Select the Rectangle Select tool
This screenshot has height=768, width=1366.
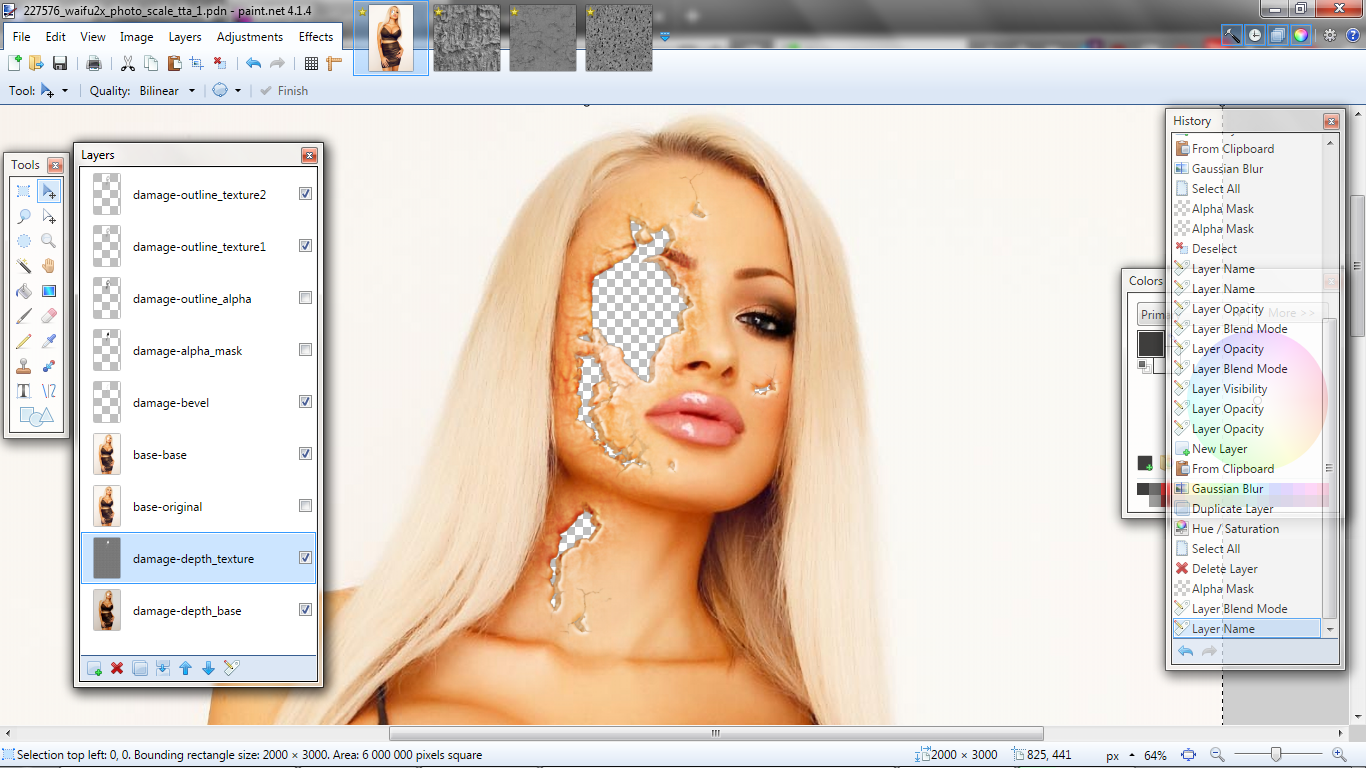click(x=24, y=191)
